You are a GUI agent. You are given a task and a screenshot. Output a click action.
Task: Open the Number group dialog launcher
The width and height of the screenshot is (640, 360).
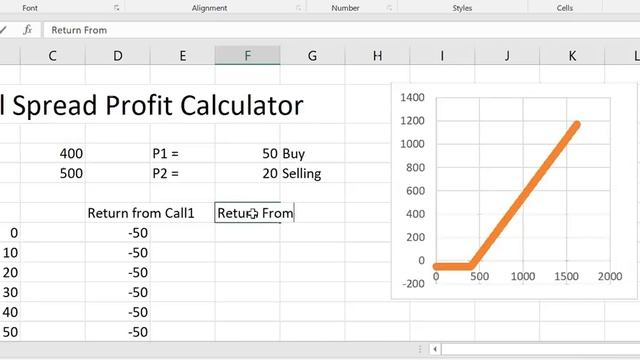(x=389, y=8)
